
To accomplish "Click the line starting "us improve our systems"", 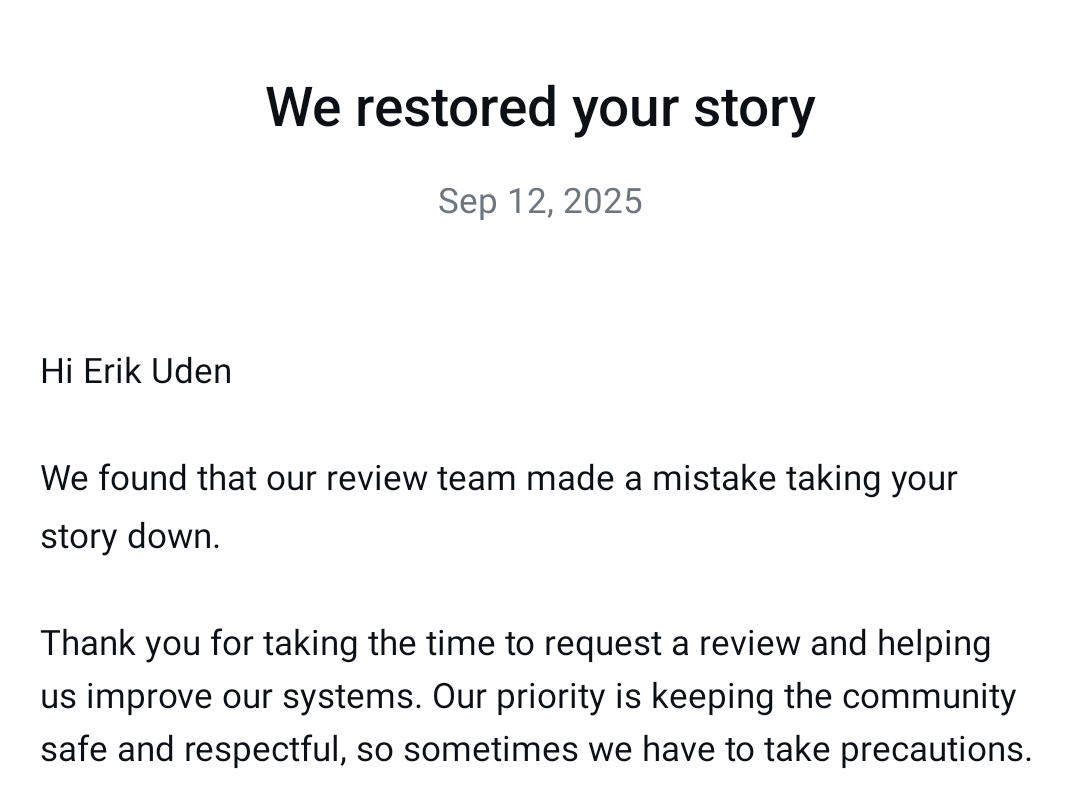I will click(x=528, y=697).
